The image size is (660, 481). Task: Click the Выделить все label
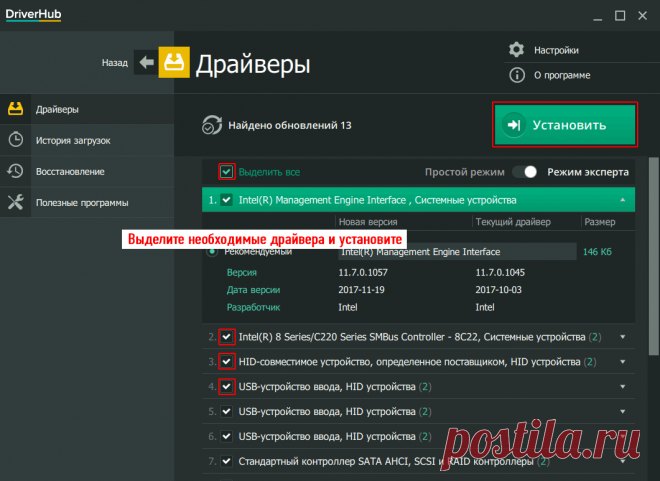[269, 172]
